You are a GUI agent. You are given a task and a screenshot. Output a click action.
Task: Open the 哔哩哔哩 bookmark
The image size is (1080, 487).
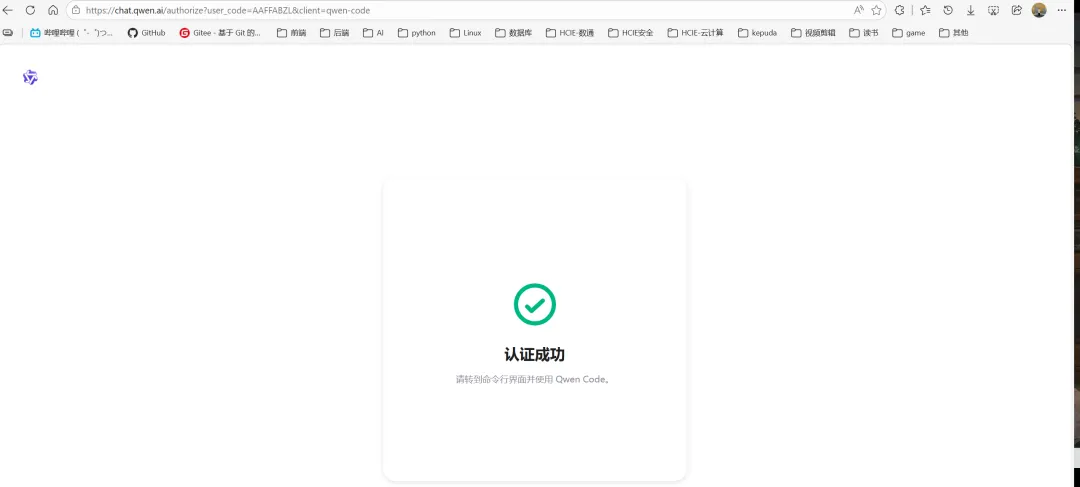[x=72, y=32]
